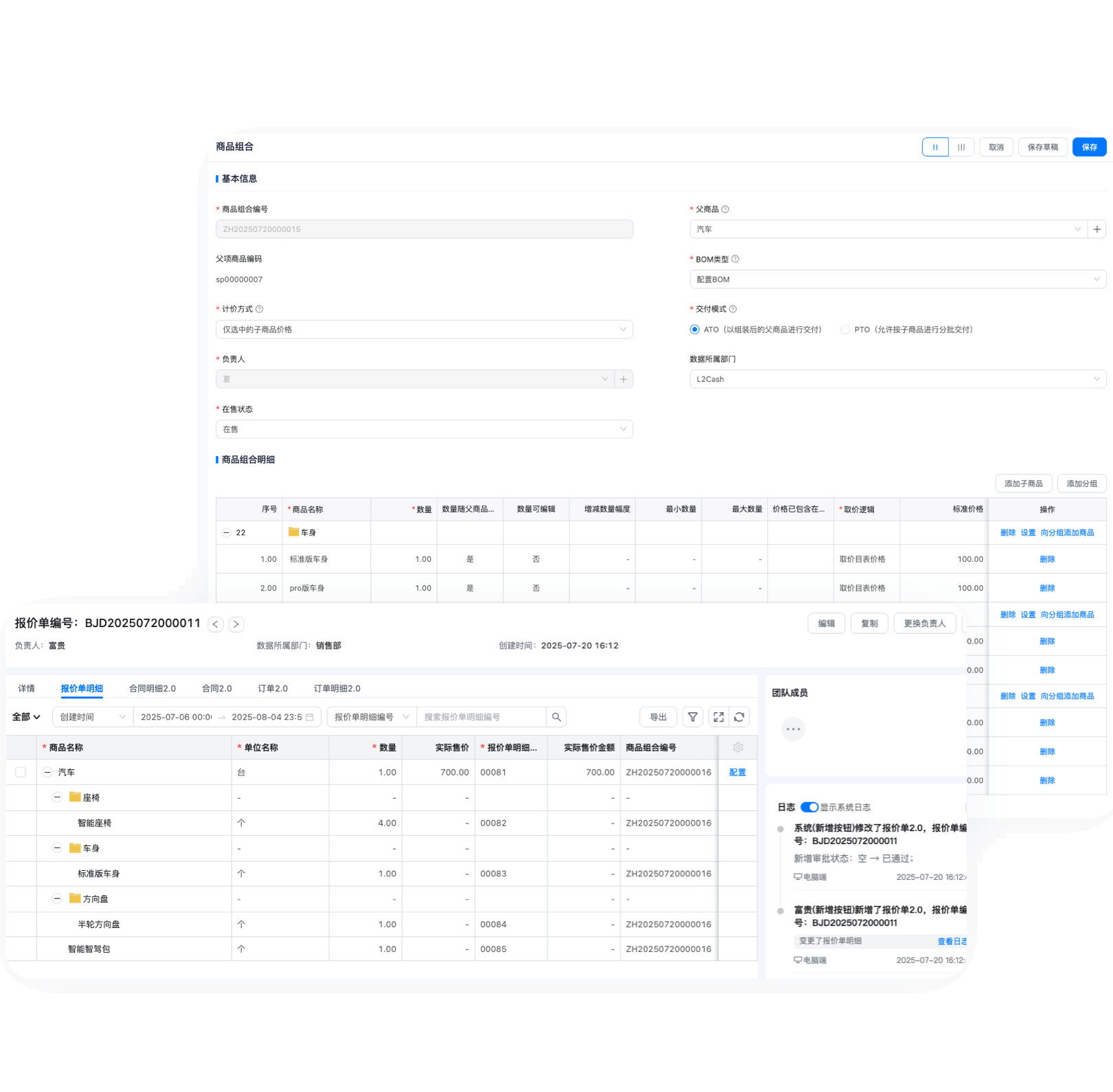Switch to the two-column layout icon
Viewport: 1113px width, 1092px height.
935,147
